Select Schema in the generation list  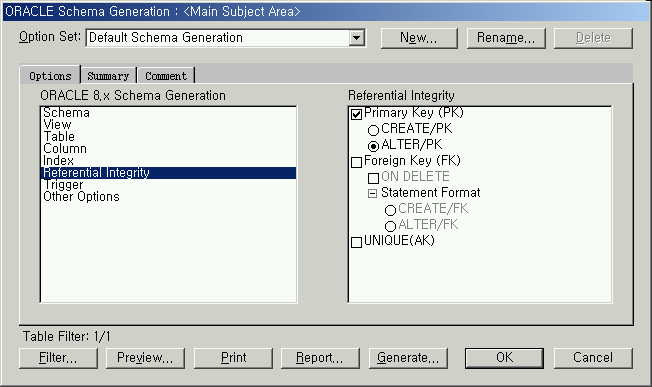coord(168,113)
